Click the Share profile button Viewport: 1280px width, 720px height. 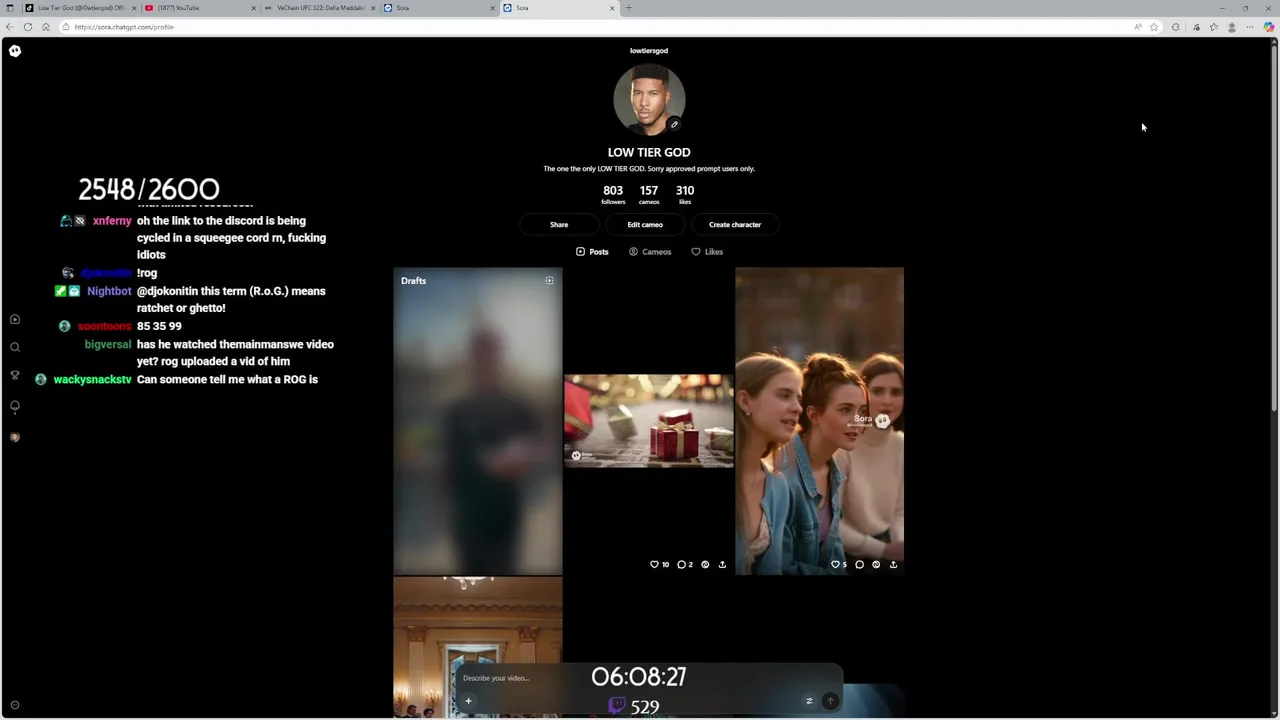(x=559, y=225)
